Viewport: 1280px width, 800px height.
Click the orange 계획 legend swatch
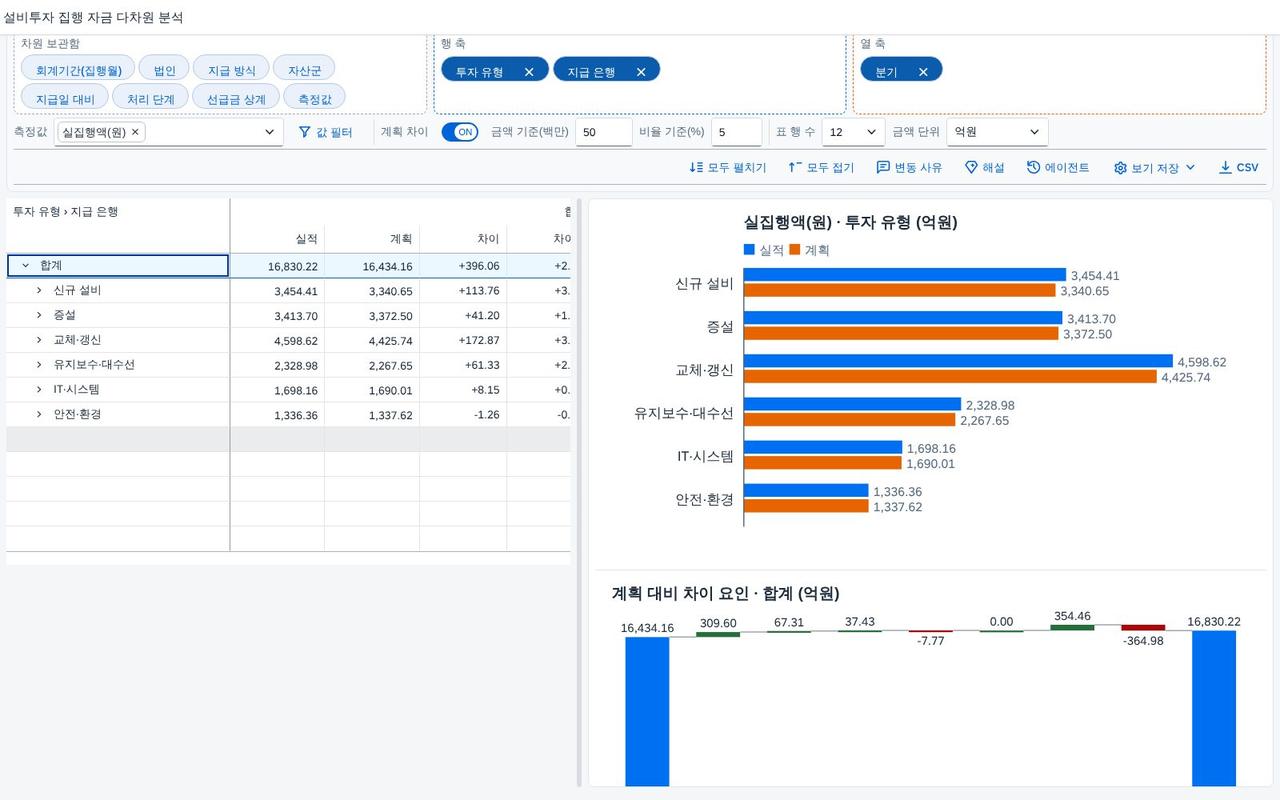coord(795,250)
